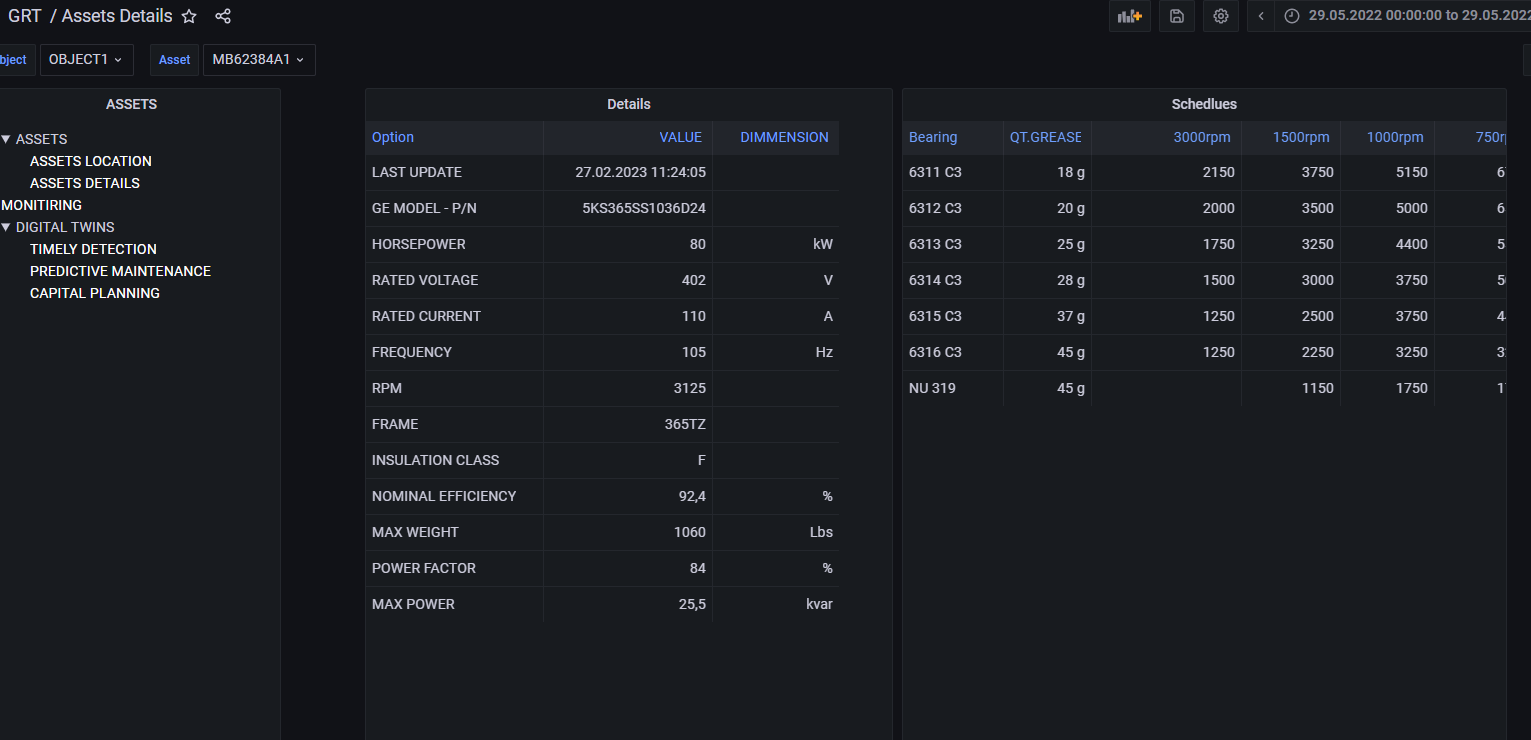Image resolution: width=1531 pixels, height=740 pixels.
Task: Go to ASSETS DETAILS in sidebar
Action: coord(85,183)
